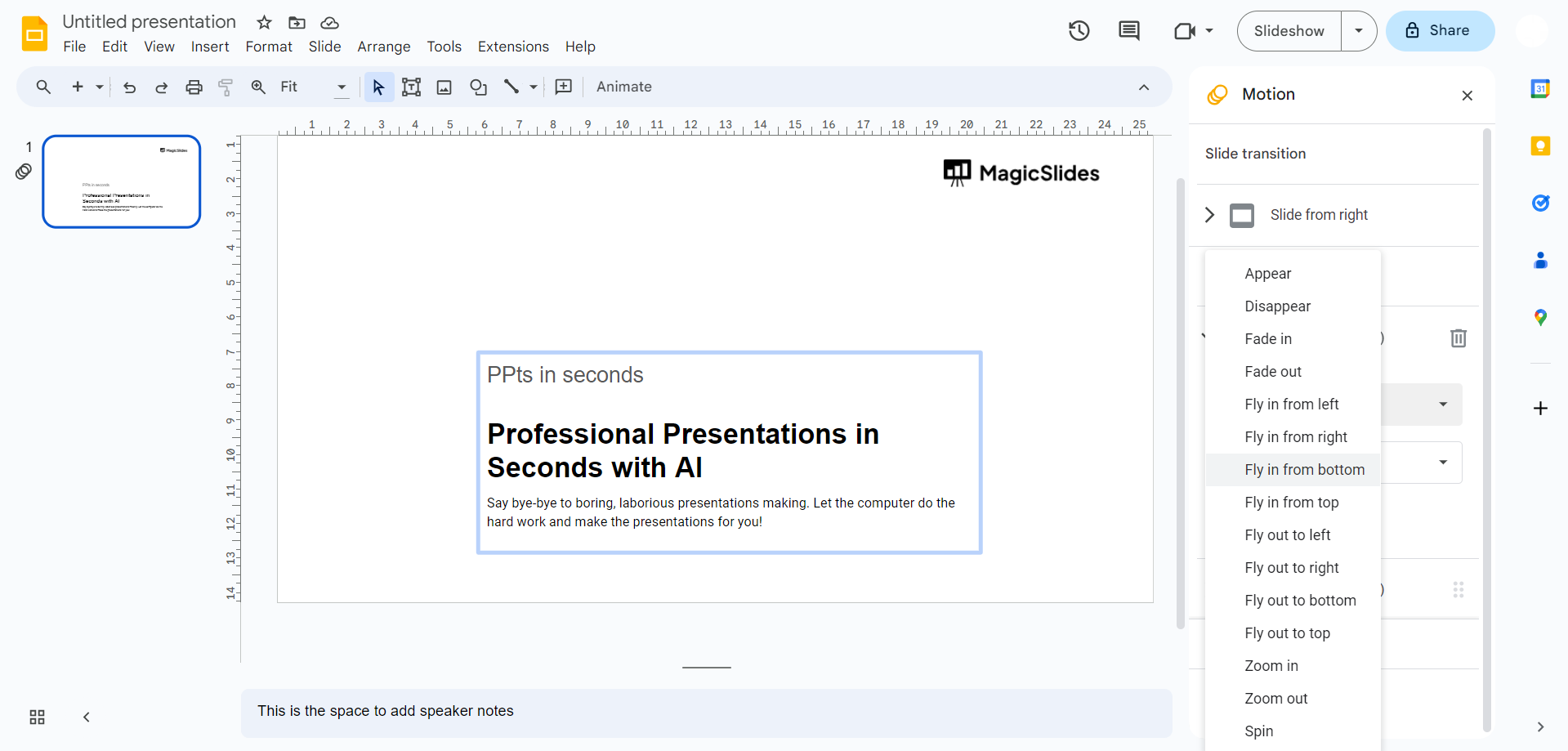Open the View menu
Viewport: 1568px width, 751px height.
(159, 47)
